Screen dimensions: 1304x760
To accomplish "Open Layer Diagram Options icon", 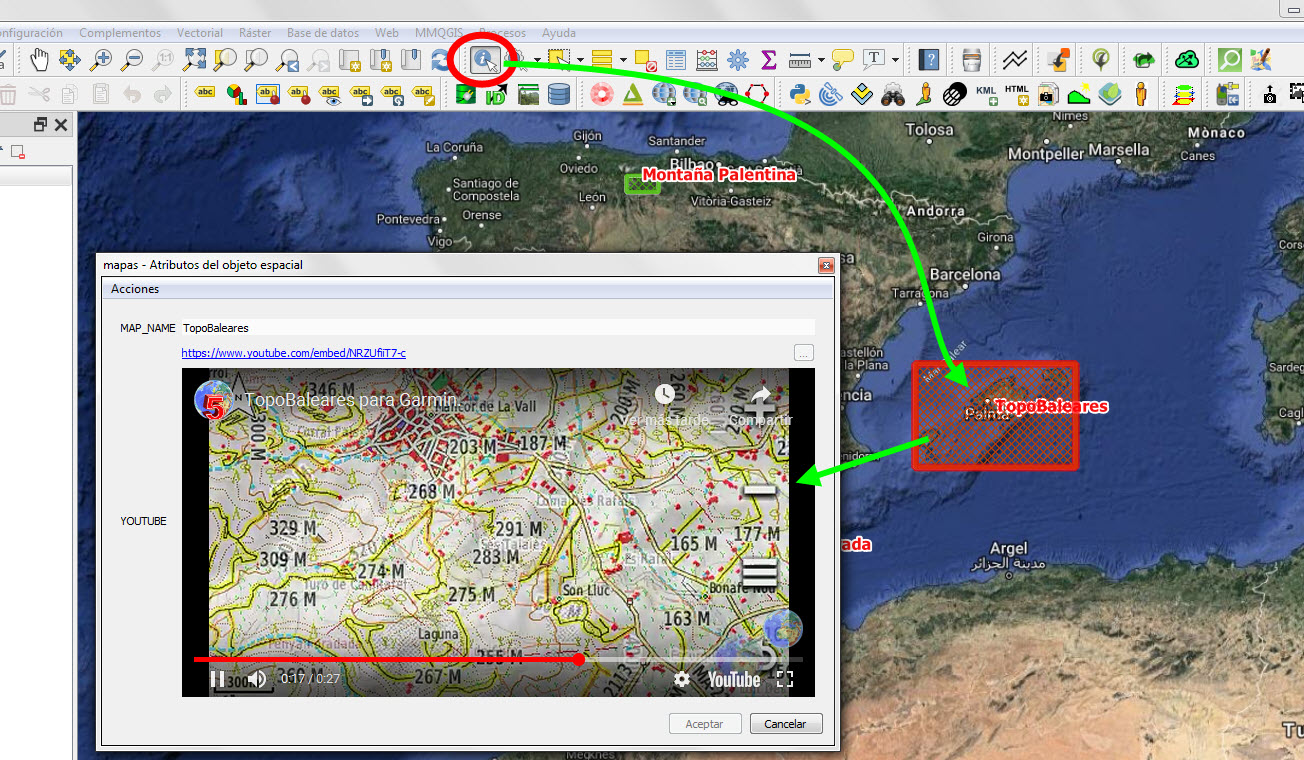I will [236, 94].
